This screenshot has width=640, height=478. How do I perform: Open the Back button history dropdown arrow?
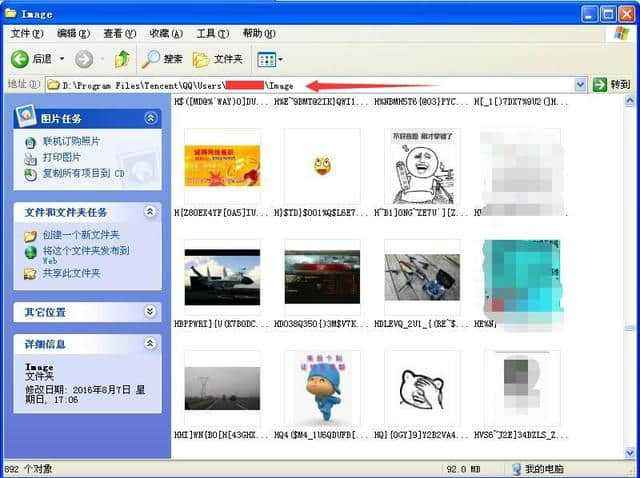[62, 59]
